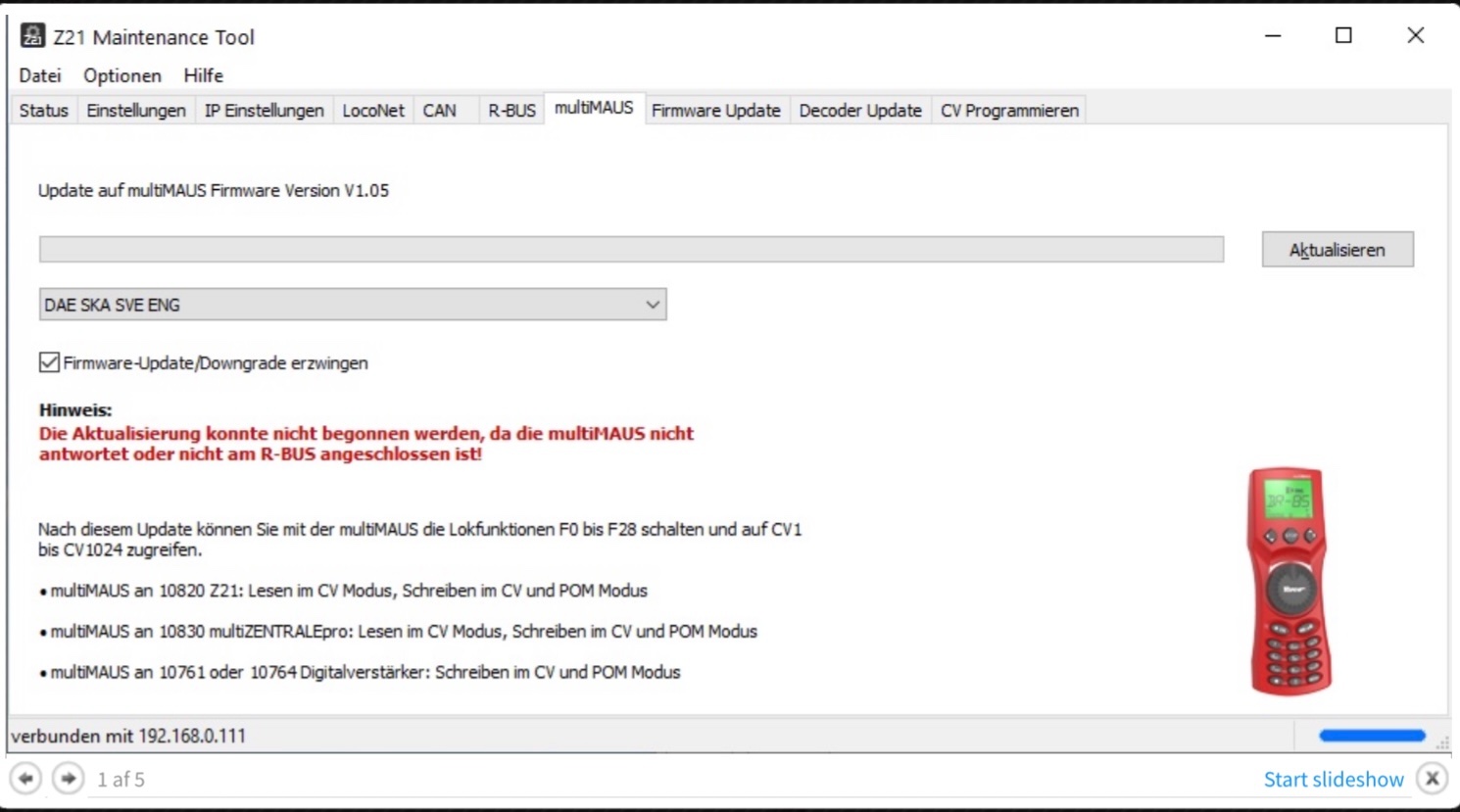Viewport: 1460px width, 812px height.
Task: Click the '1 af 5' image counter
Action: pos(121,780)
